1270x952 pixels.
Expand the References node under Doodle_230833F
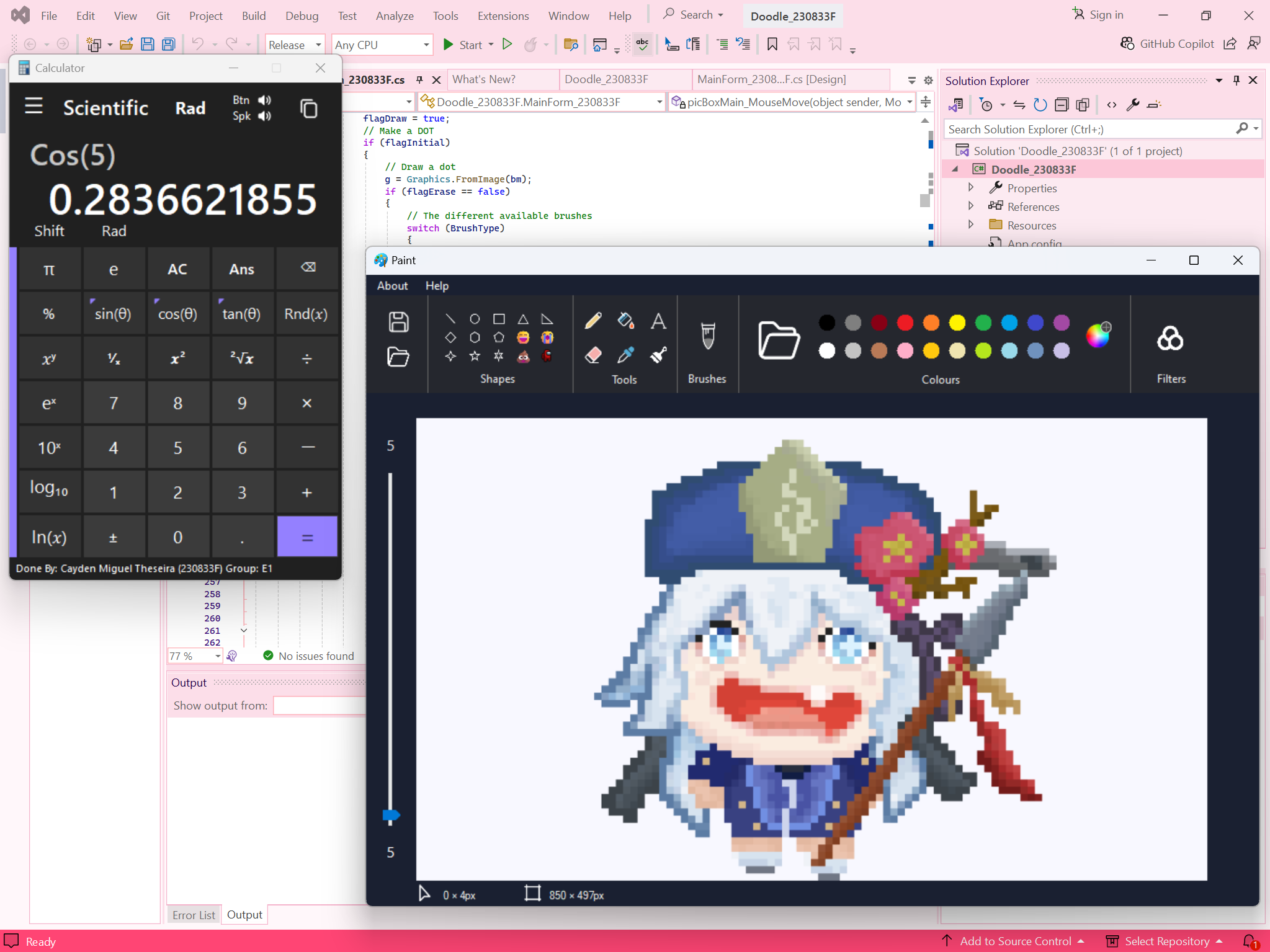pos(971,207)
